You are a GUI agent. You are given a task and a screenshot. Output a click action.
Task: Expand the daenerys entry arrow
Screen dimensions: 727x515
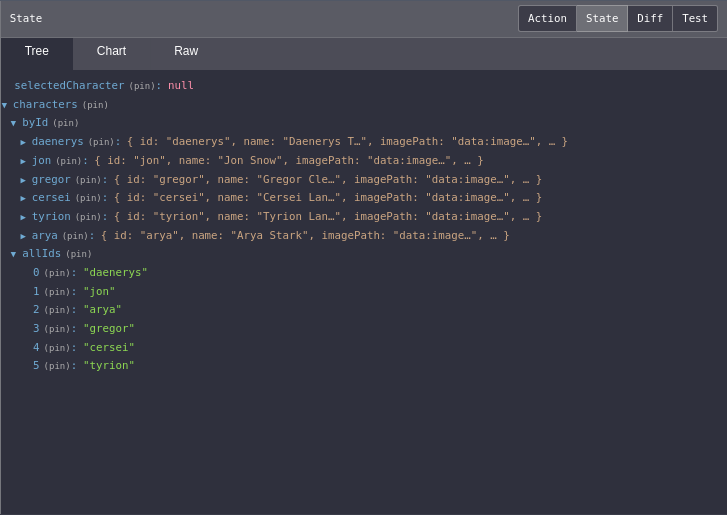point(23,142)
